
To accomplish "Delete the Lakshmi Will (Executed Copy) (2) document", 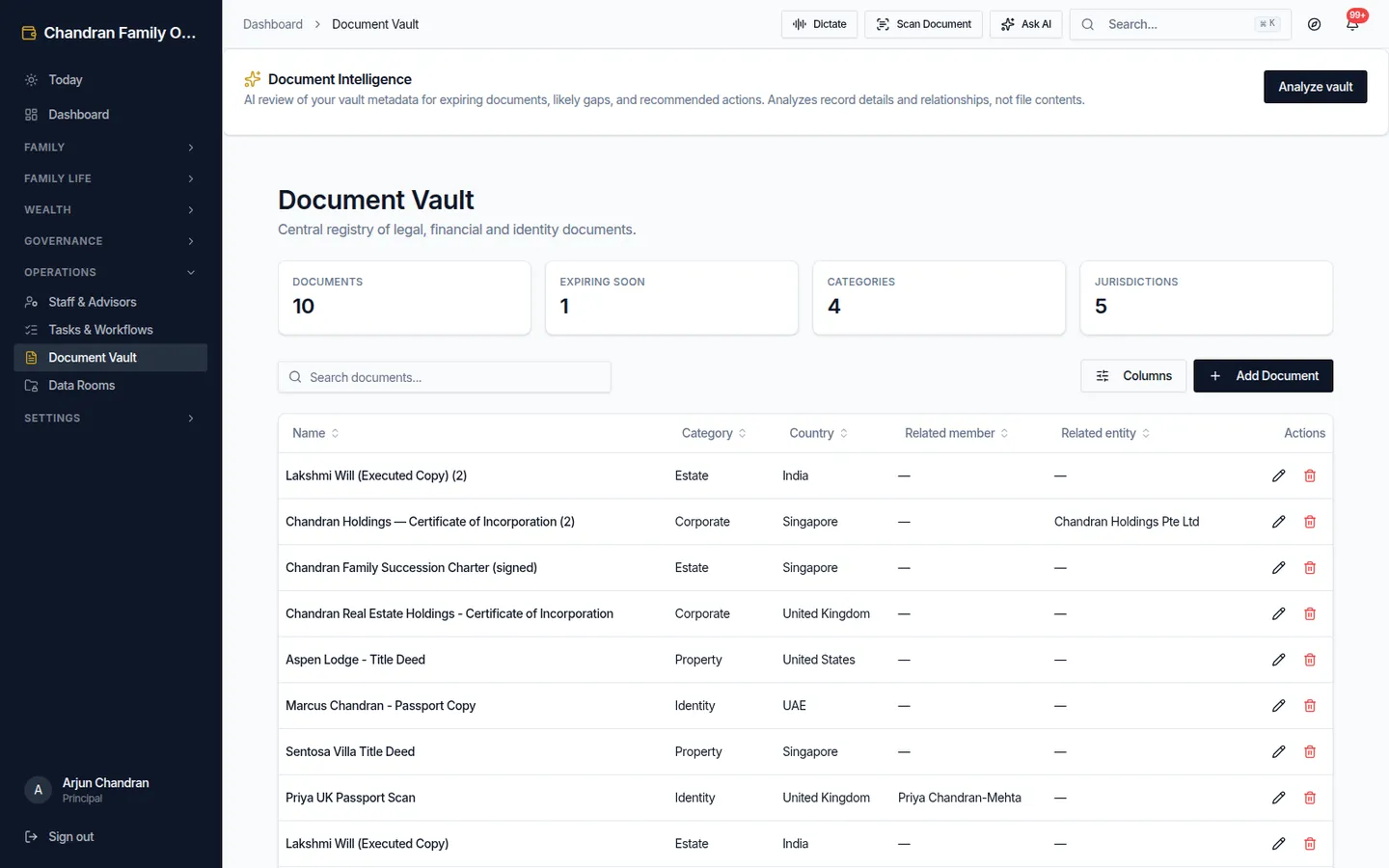I will click(1310, 475).
